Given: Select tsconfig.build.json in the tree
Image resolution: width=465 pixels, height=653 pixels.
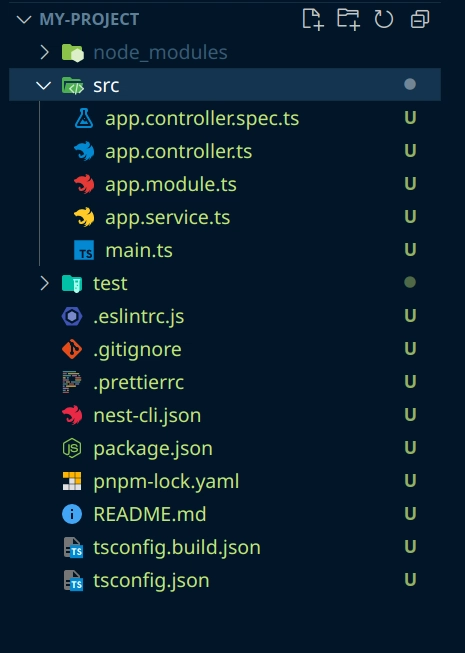Looking at the screenshot, I should 225,547.
